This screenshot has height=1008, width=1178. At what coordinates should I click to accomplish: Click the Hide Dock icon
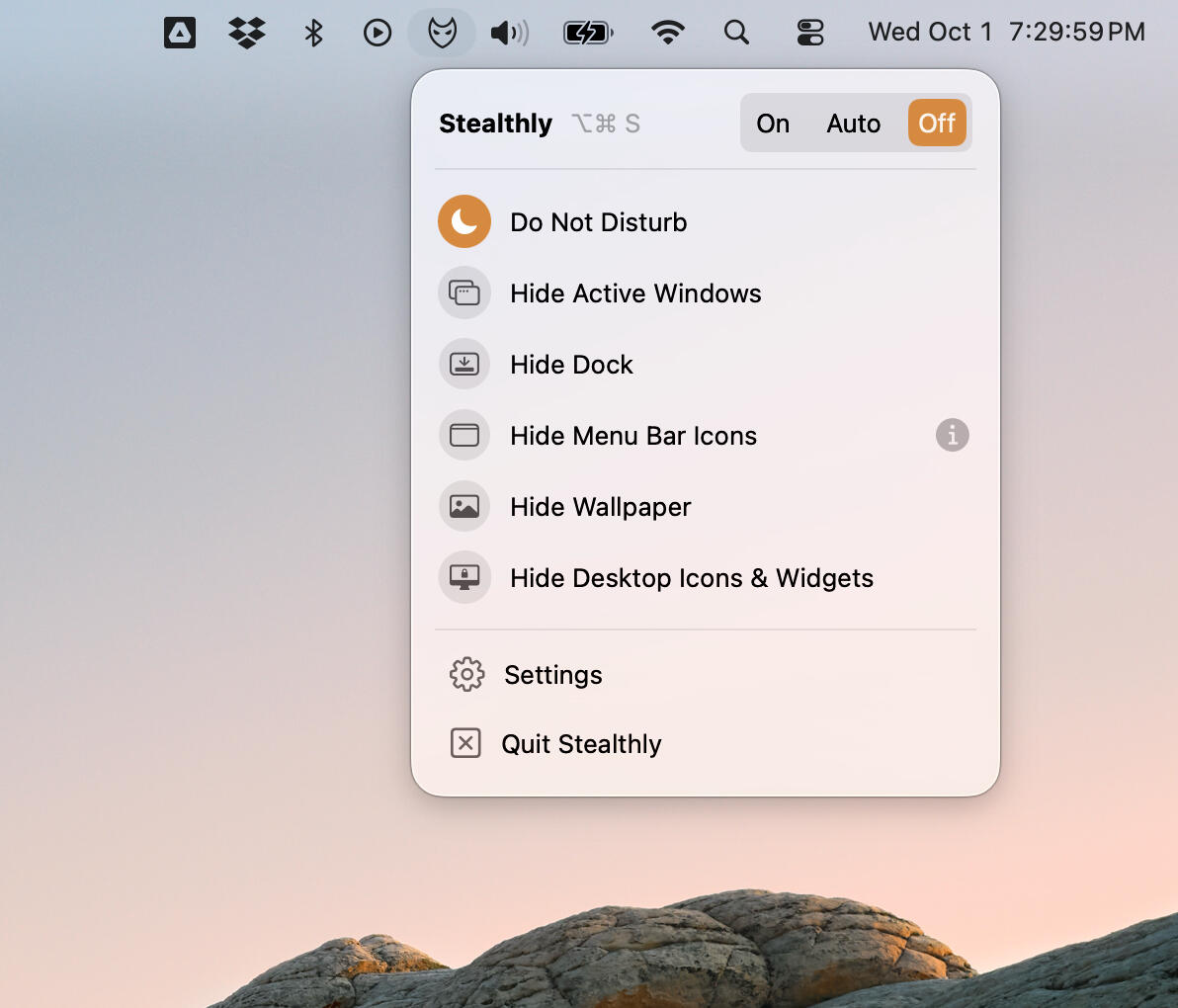click(x=464, y=364)
